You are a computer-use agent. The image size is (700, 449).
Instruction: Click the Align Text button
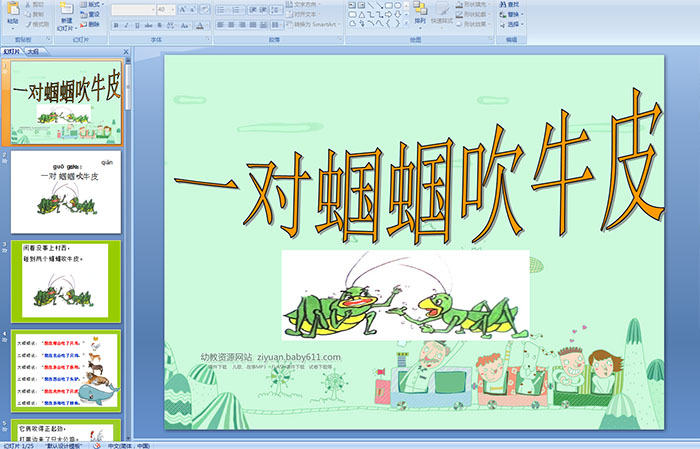(302, 14)
